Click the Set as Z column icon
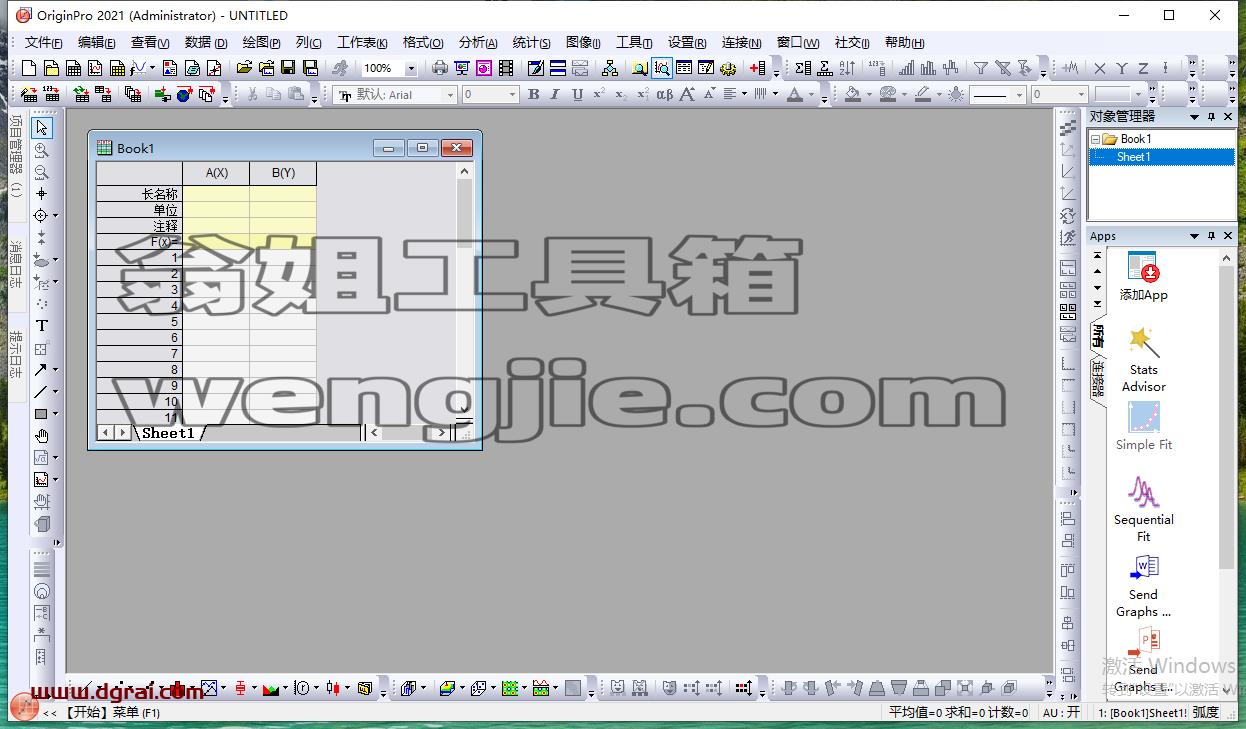Screen dimensions: 1246x729 1143,68
